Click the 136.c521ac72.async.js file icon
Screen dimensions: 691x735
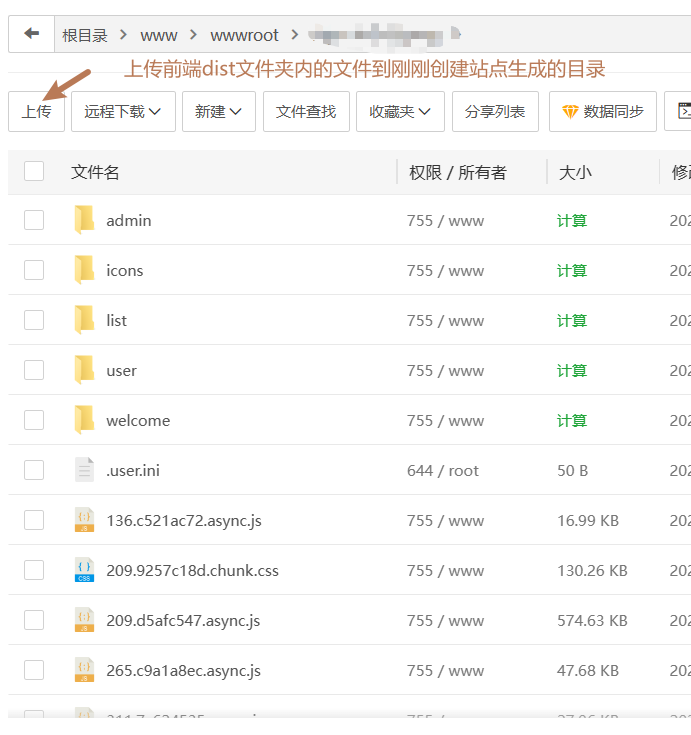84,520
